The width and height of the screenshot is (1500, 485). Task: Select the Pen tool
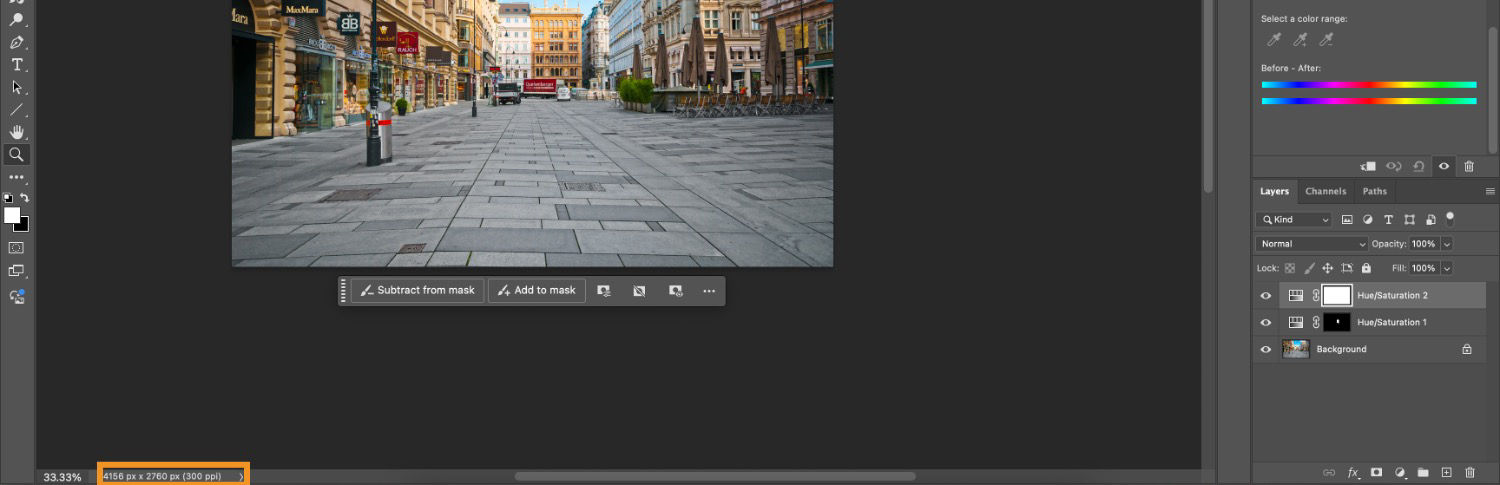pyautogui.click(x=17, y=42)
